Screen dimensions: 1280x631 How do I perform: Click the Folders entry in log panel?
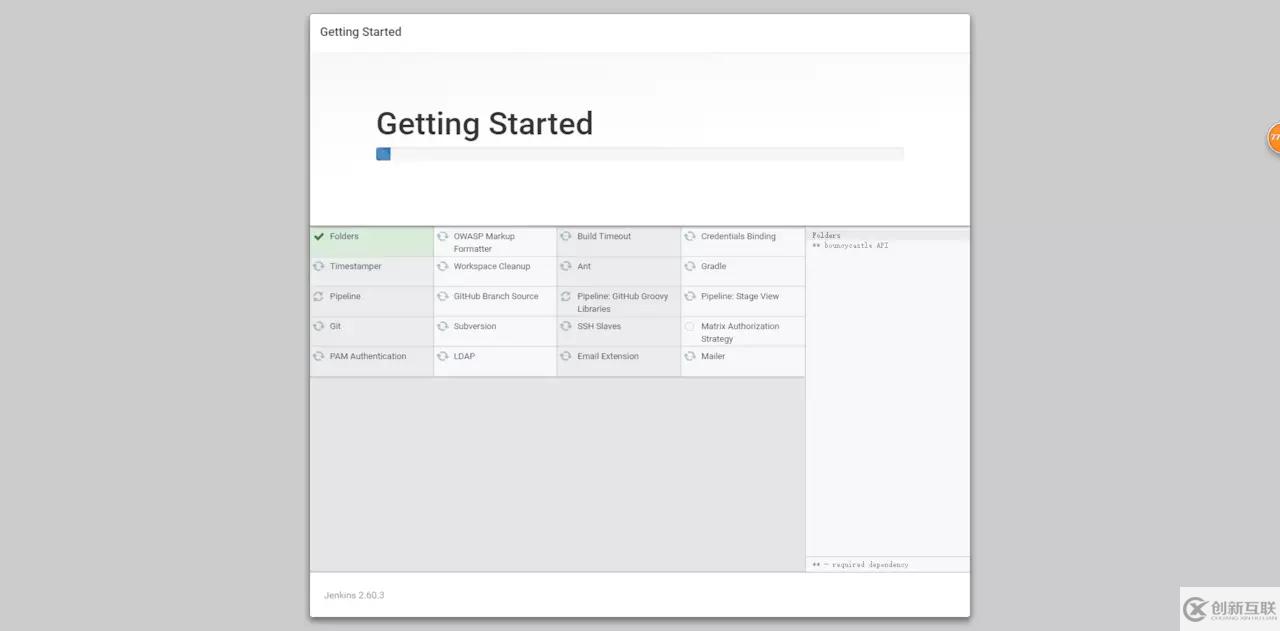click(x=826, y=236)
